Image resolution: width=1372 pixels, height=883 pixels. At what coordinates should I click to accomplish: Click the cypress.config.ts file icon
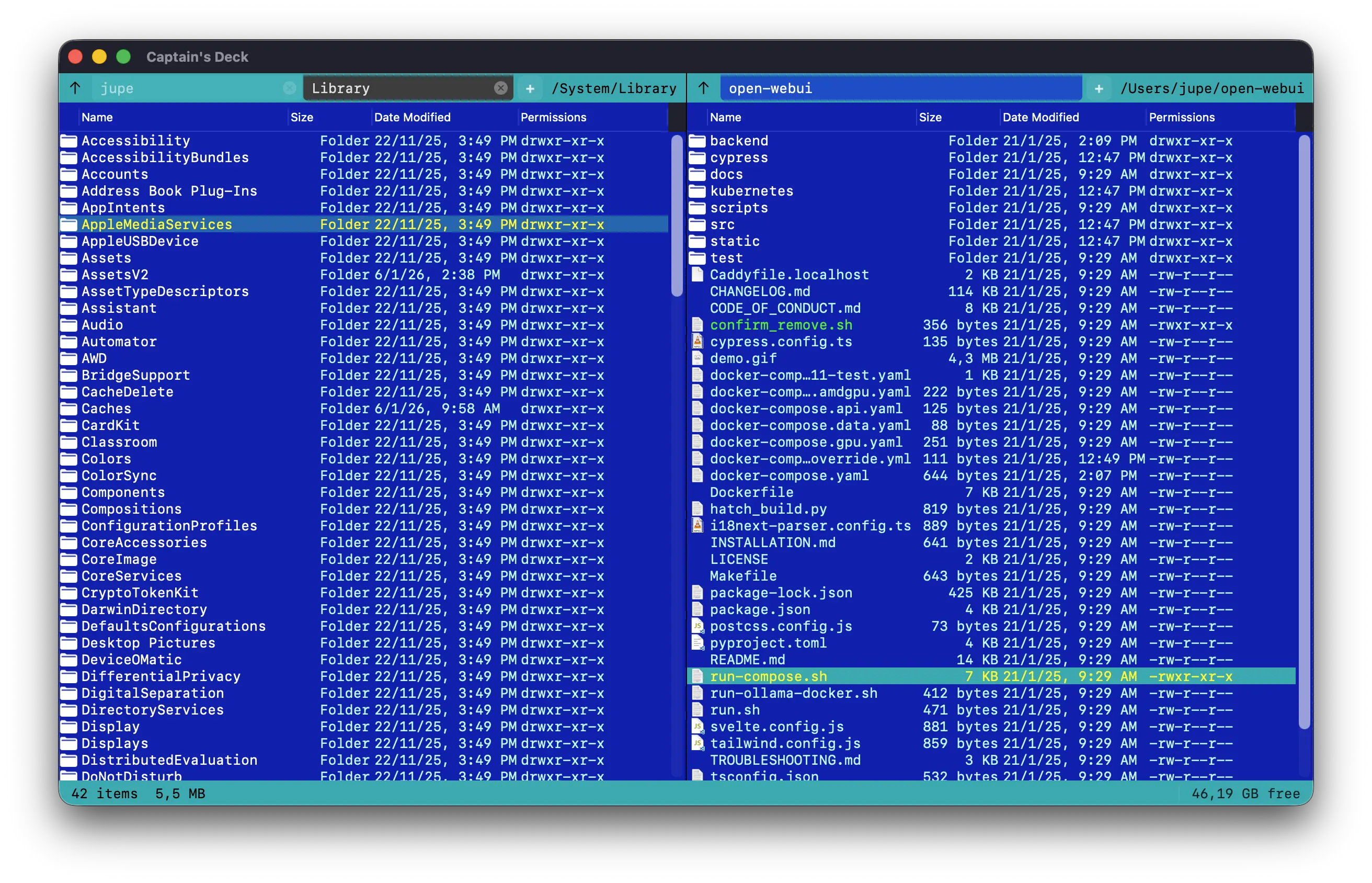tap(698, 342)
